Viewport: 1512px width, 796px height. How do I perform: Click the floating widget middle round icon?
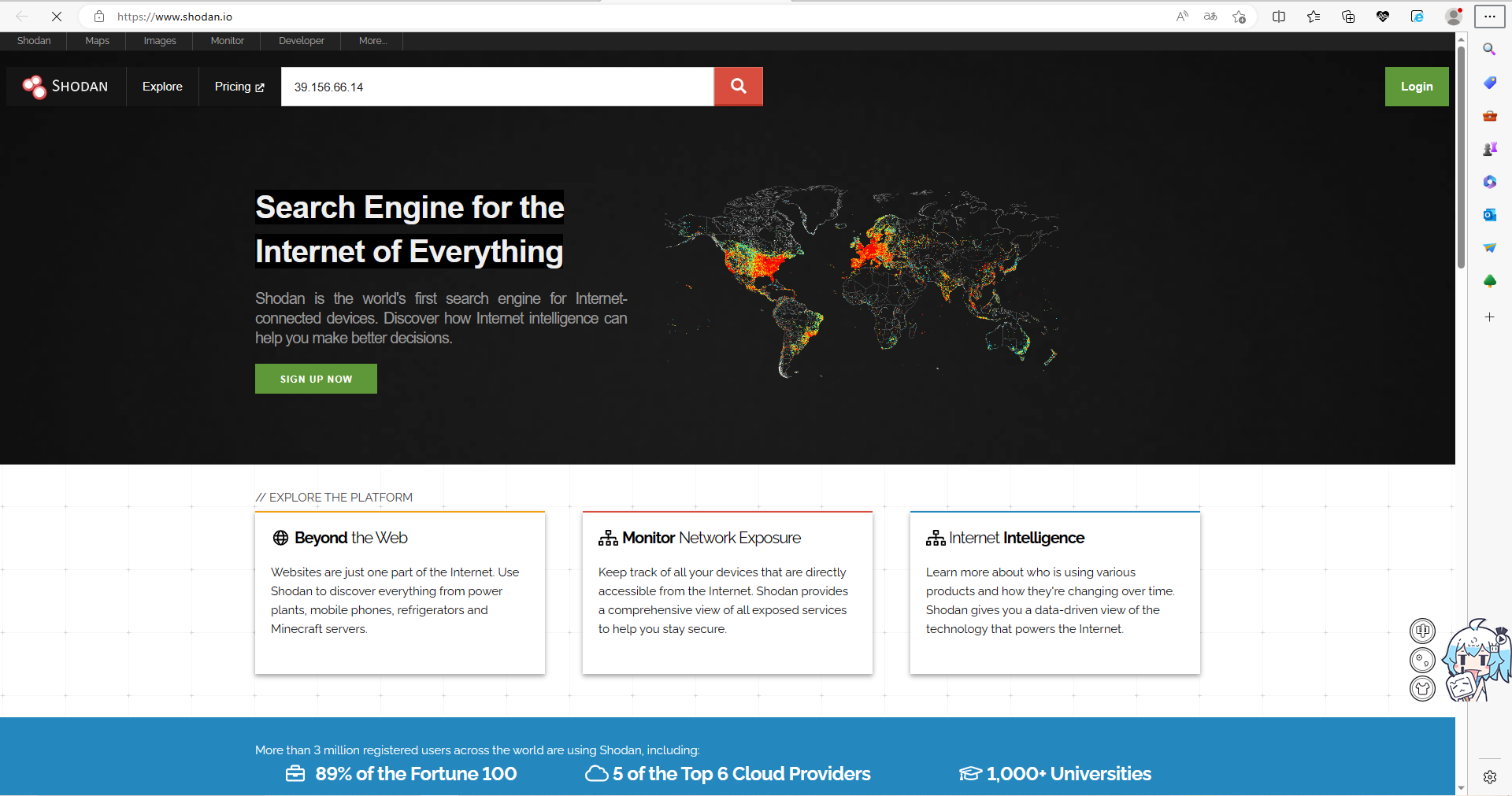[1422, 660]
